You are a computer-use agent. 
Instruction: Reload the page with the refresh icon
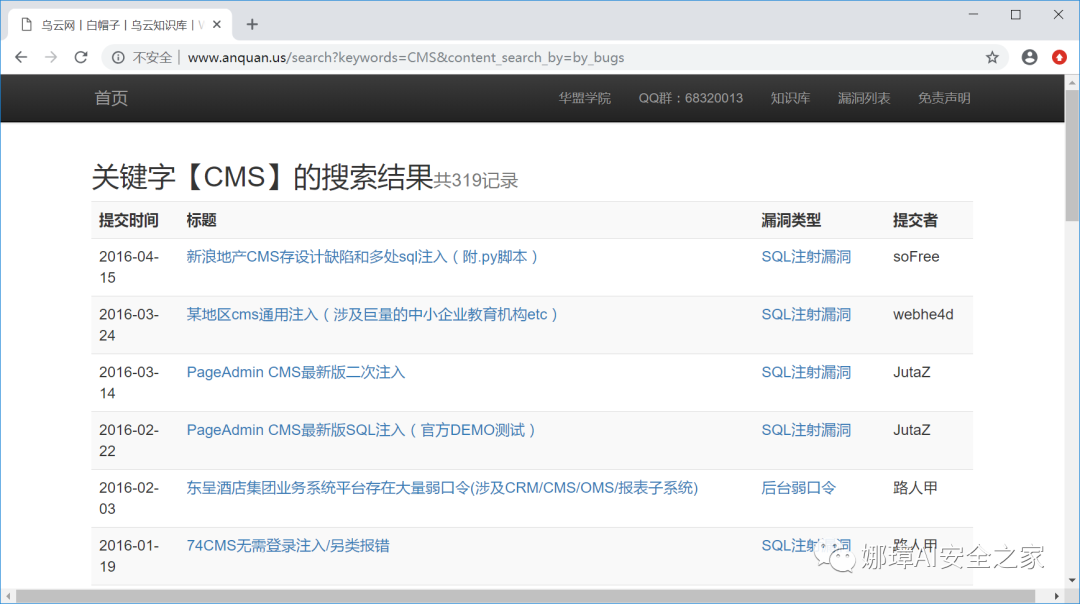(x=81, y=57)
